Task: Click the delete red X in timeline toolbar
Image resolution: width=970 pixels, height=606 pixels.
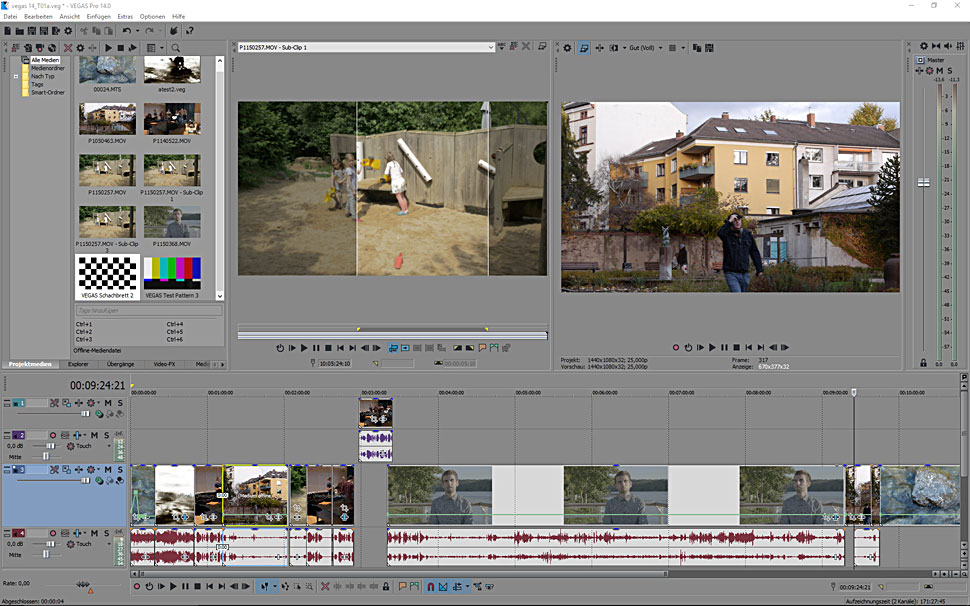Action: pos(324,586)
